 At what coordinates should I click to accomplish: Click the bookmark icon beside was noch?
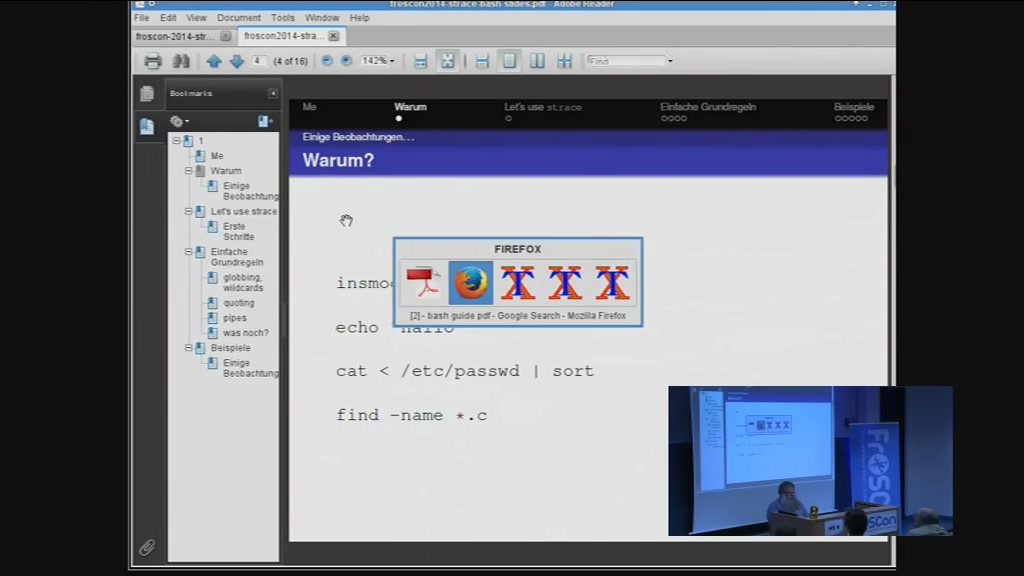213,332
